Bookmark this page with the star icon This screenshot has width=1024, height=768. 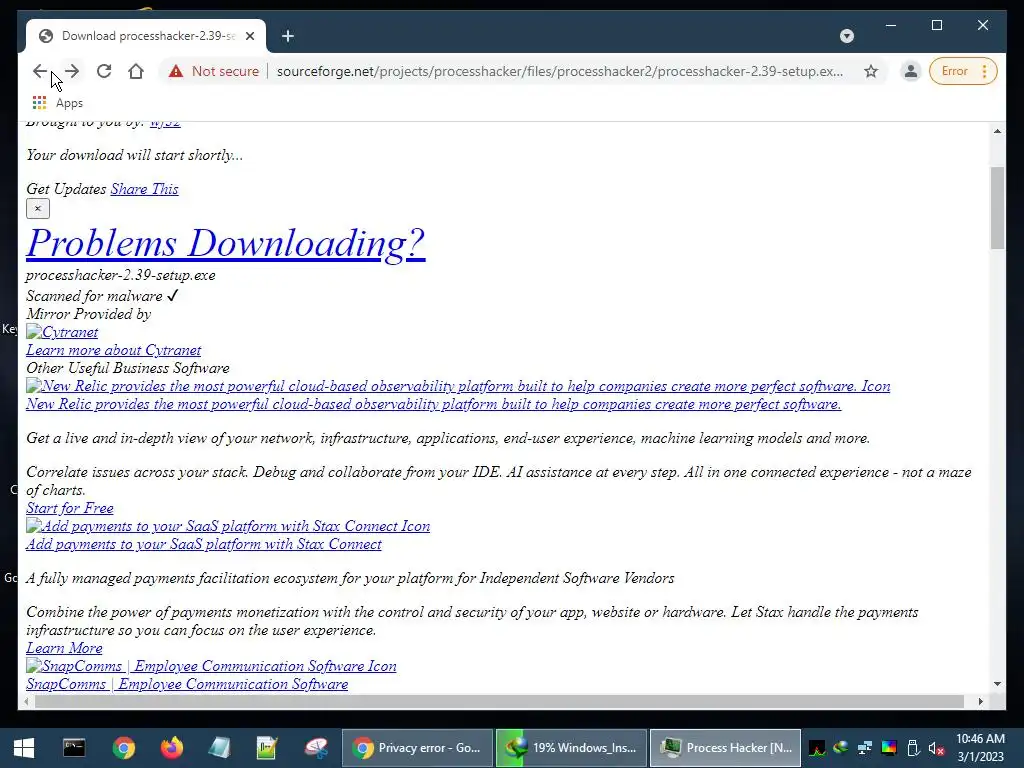(871, 71)
